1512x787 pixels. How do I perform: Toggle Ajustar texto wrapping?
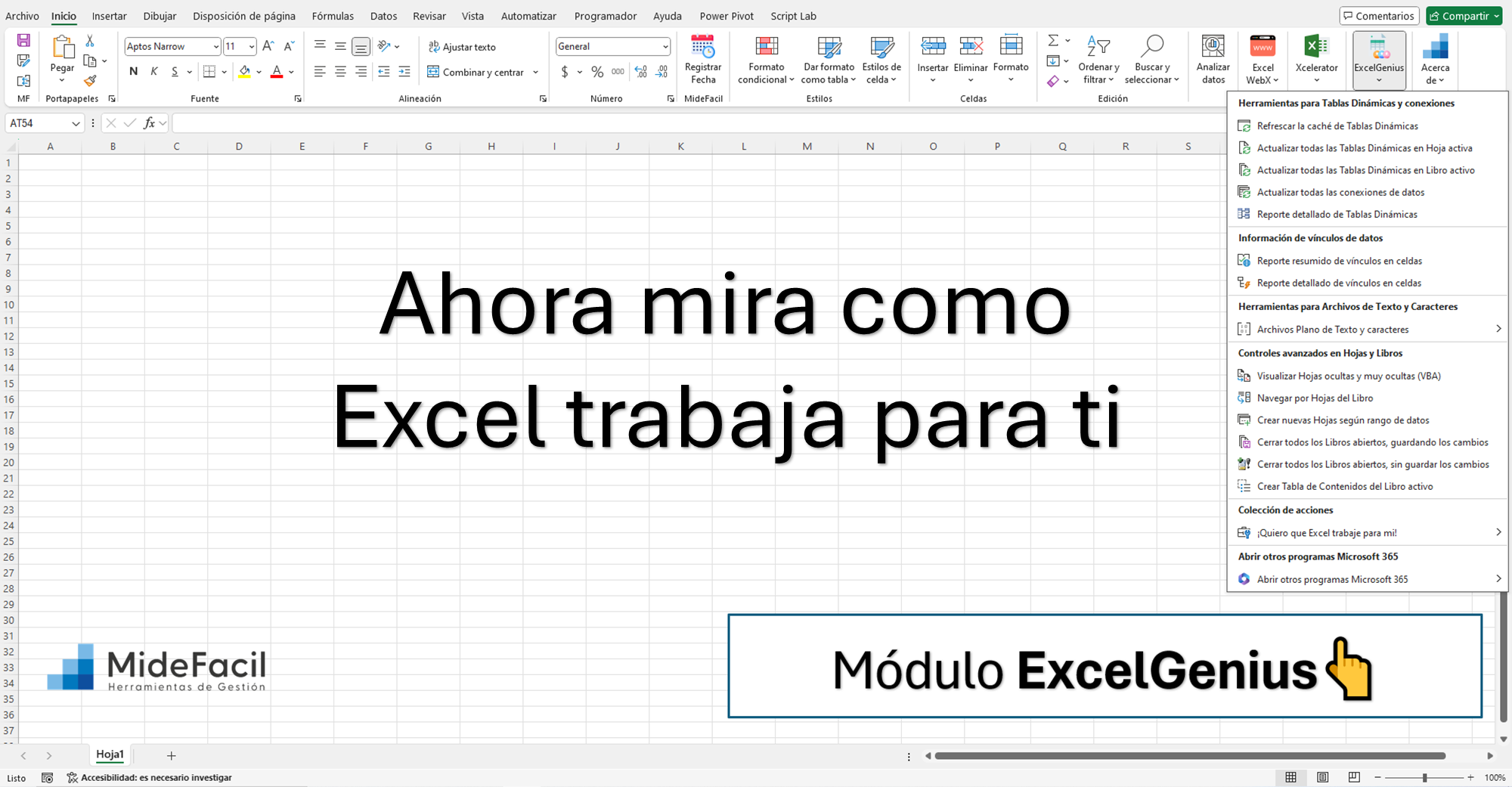click(x=462, y=47)
